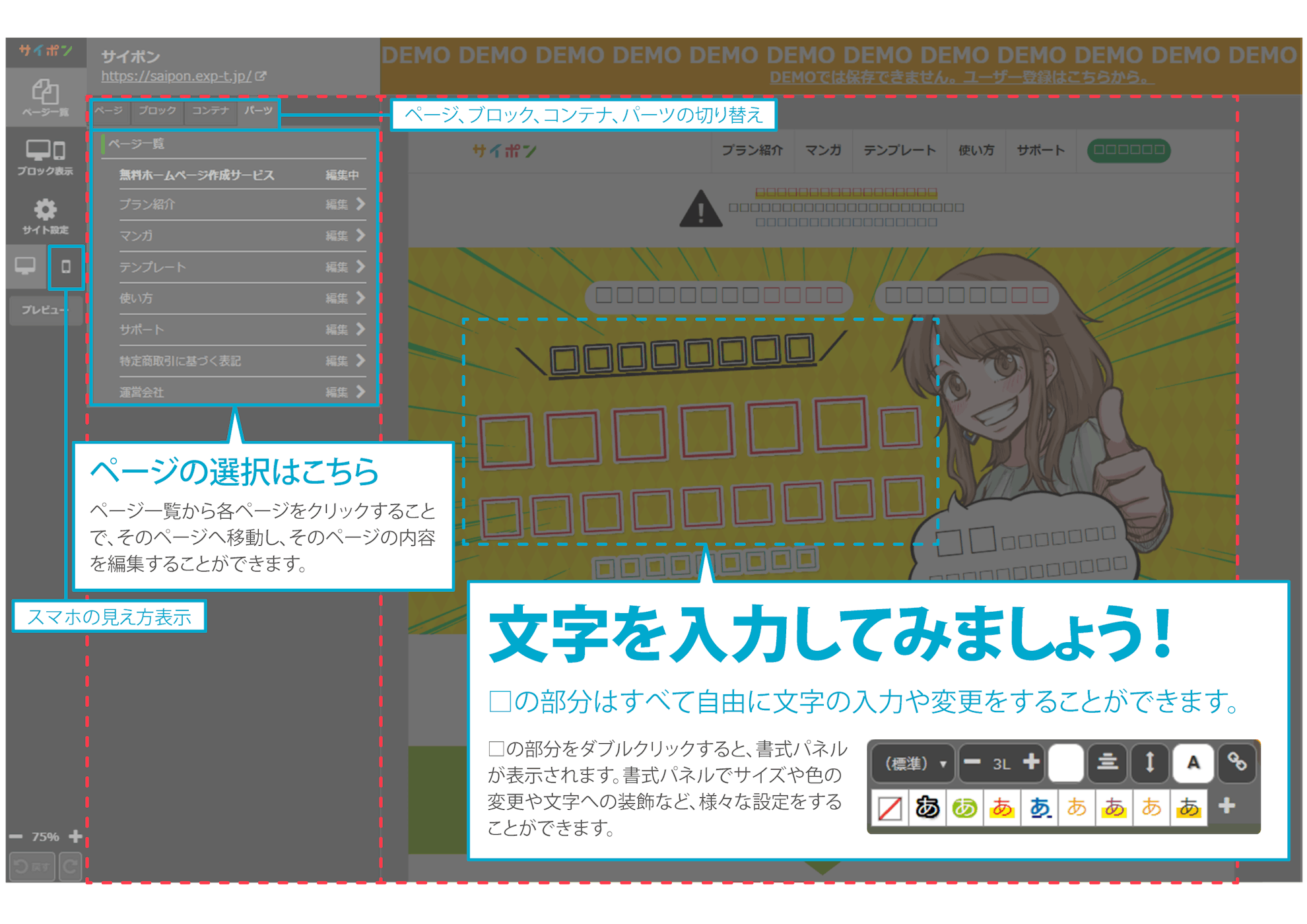
Task: Click the ブロック表示 icon
Action: click(45, 157)
